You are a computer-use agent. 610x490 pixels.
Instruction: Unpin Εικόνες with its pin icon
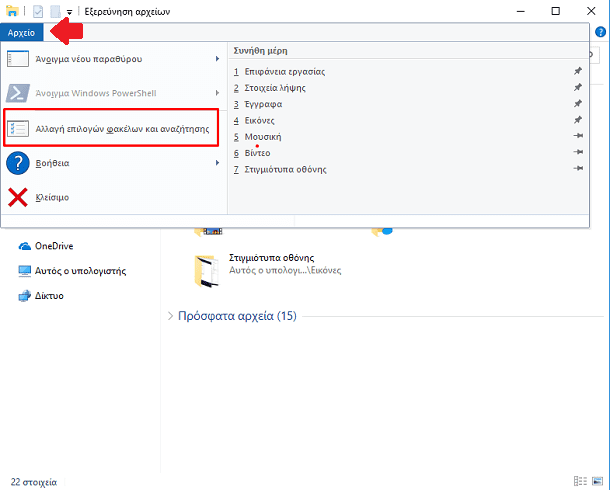(x=578, y=120)
